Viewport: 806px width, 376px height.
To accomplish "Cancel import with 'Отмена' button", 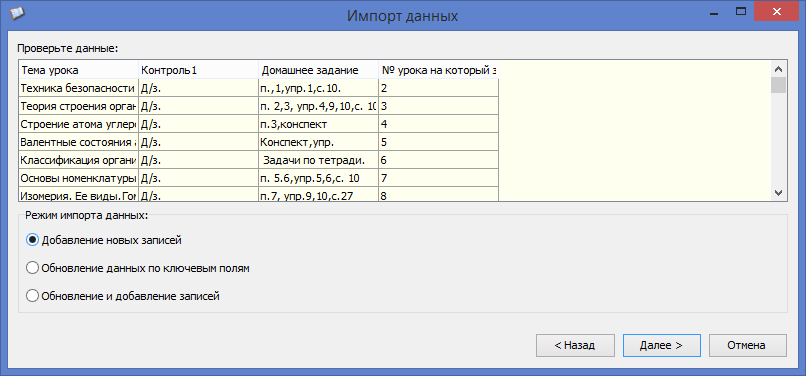I will tap(747, 346).
